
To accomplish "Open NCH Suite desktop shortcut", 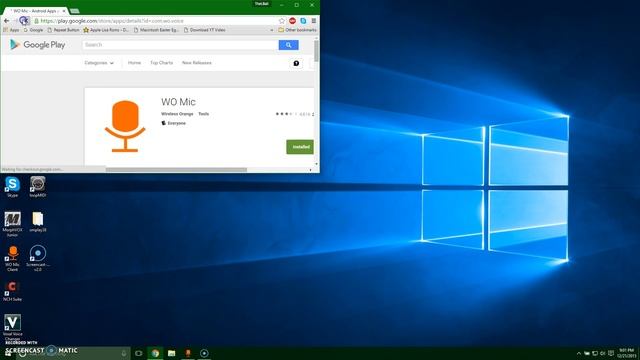I will coord(12,291).
